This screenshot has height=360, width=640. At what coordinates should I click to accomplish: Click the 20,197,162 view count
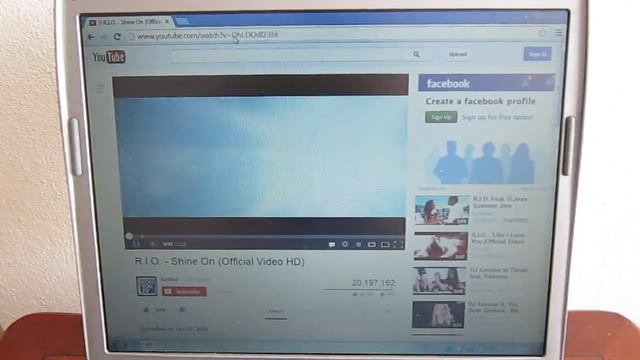tap(373, 283)
